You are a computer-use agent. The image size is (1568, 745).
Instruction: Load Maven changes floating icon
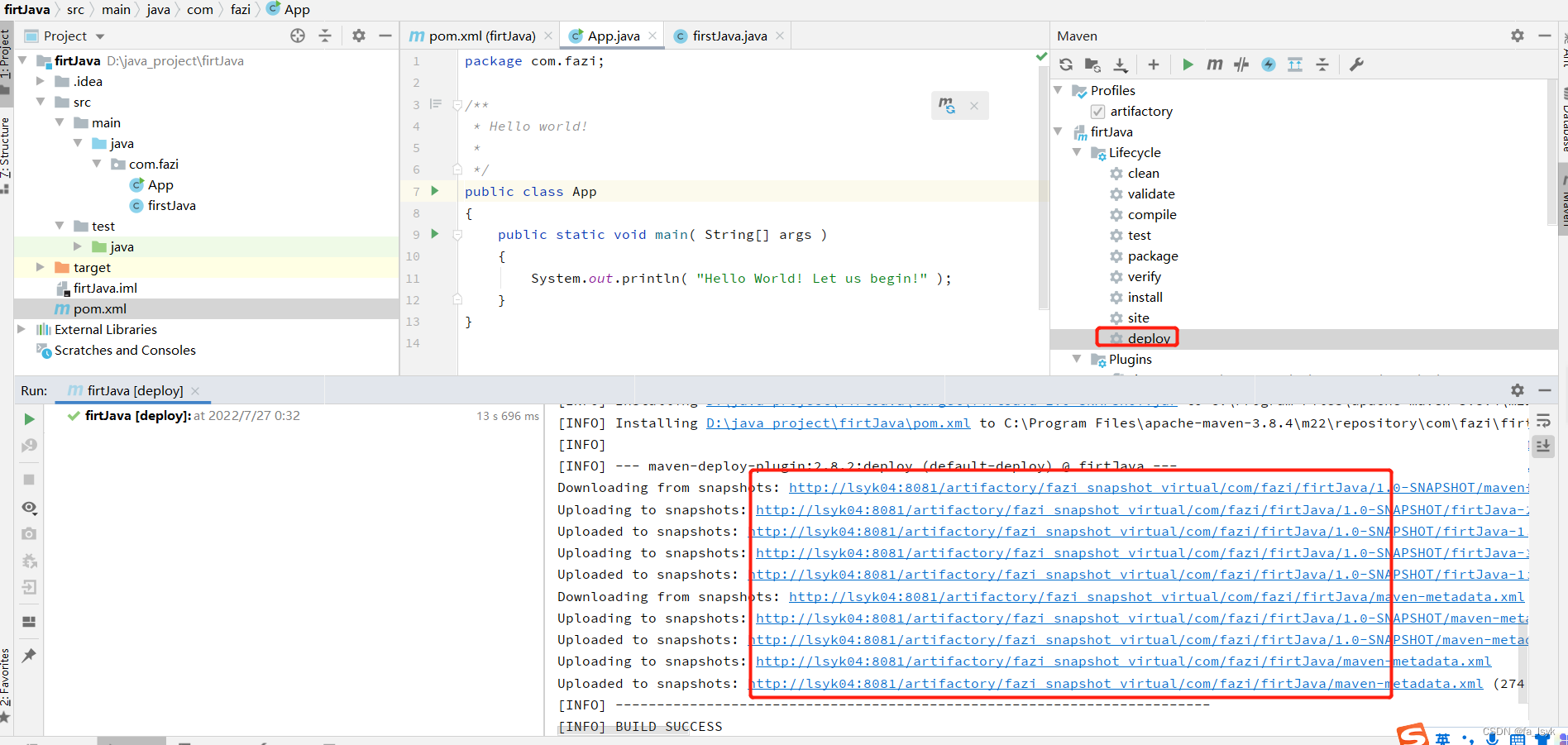tap(947, 105)
